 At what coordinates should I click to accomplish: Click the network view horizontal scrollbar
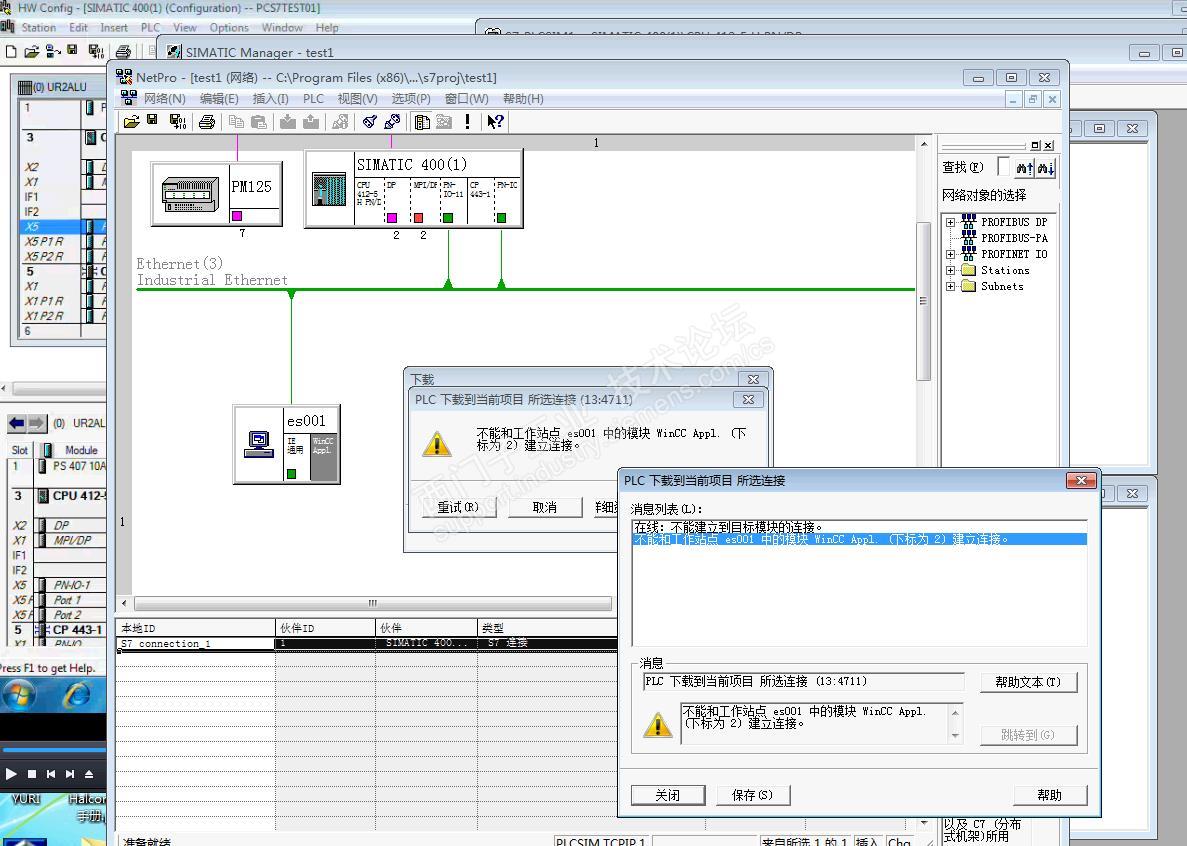pos(372,603)
